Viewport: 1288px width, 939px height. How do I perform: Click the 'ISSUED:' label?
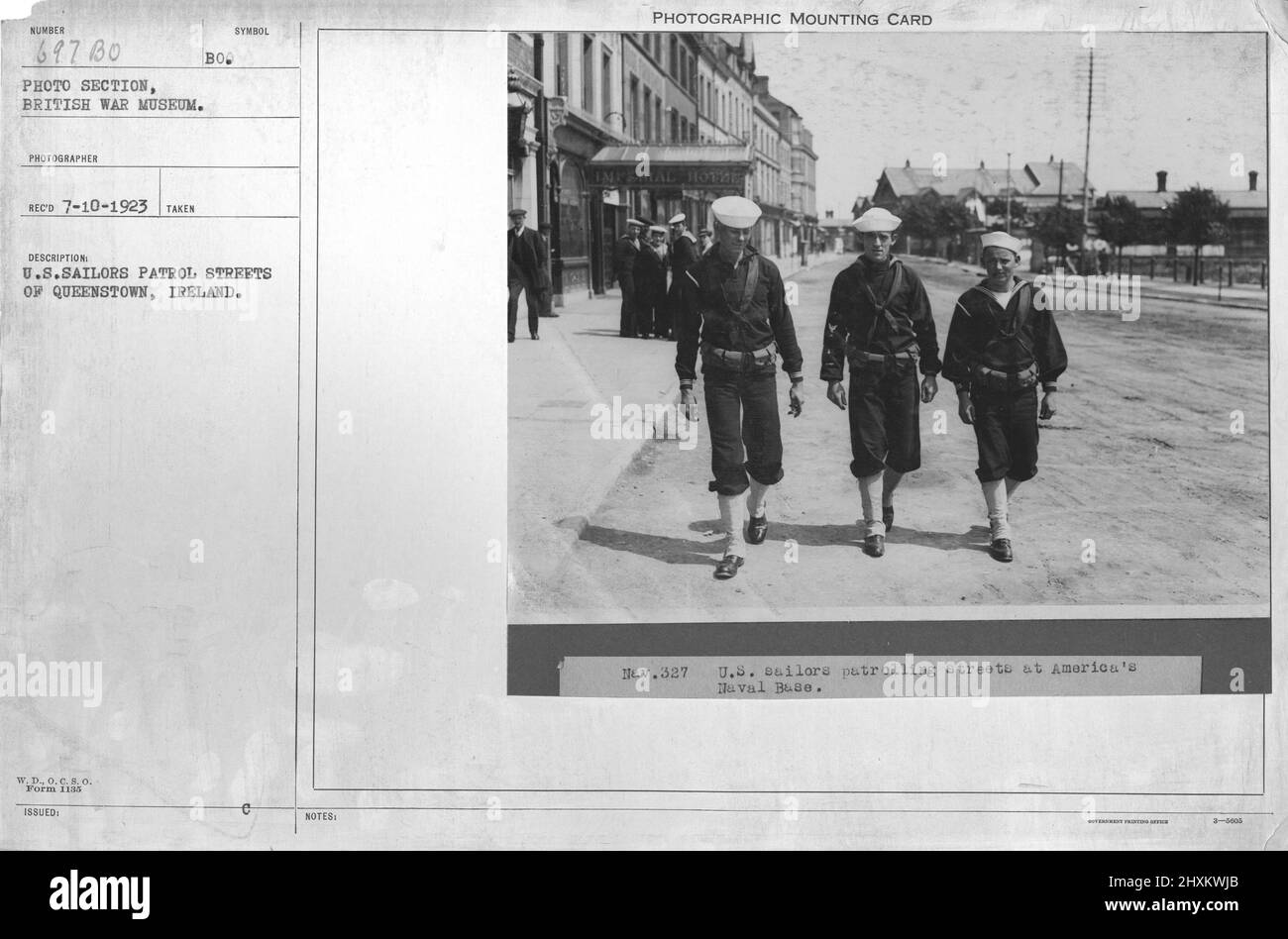click(44, 810)
